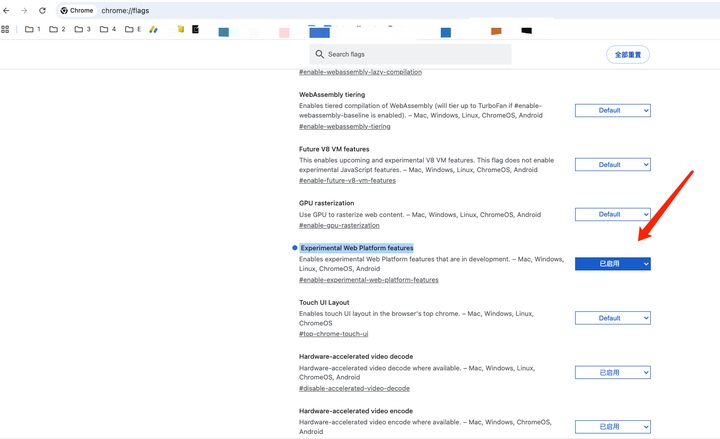Click the #top-chrome-touch-ui link
The image size is (720, 439).
point(333,334)
